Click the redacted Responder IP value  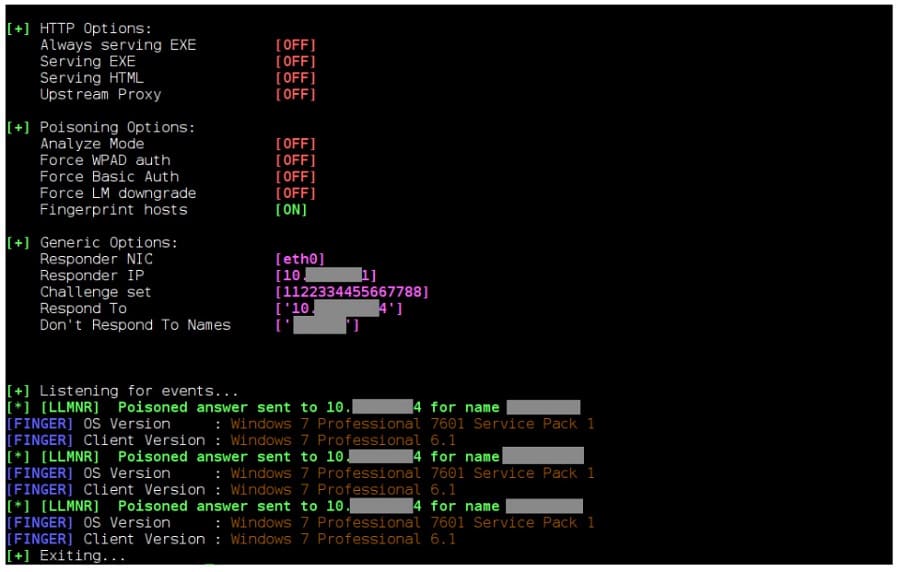click(325, 276)
